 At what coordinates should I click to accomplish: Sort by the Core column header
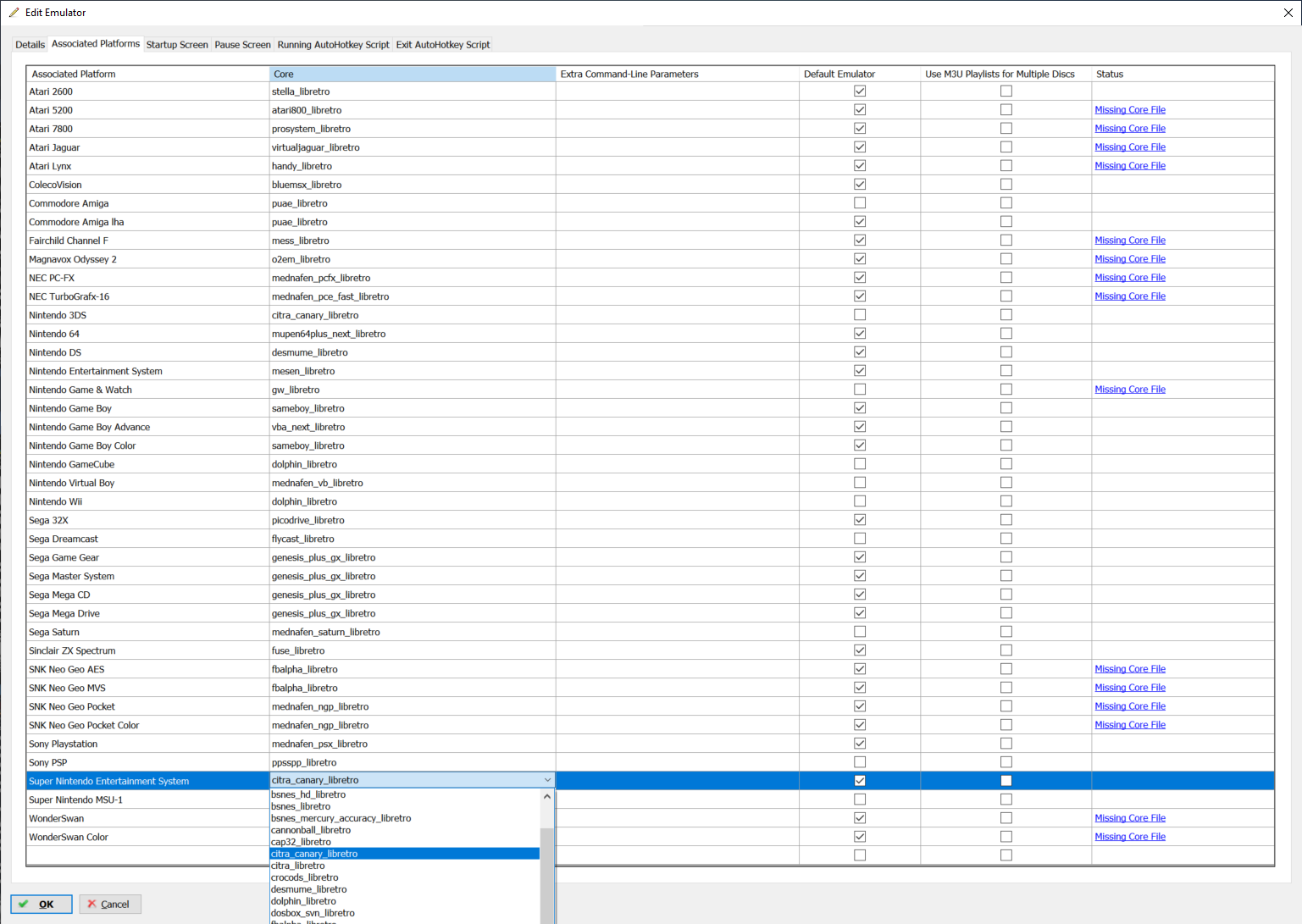point(413,74)
